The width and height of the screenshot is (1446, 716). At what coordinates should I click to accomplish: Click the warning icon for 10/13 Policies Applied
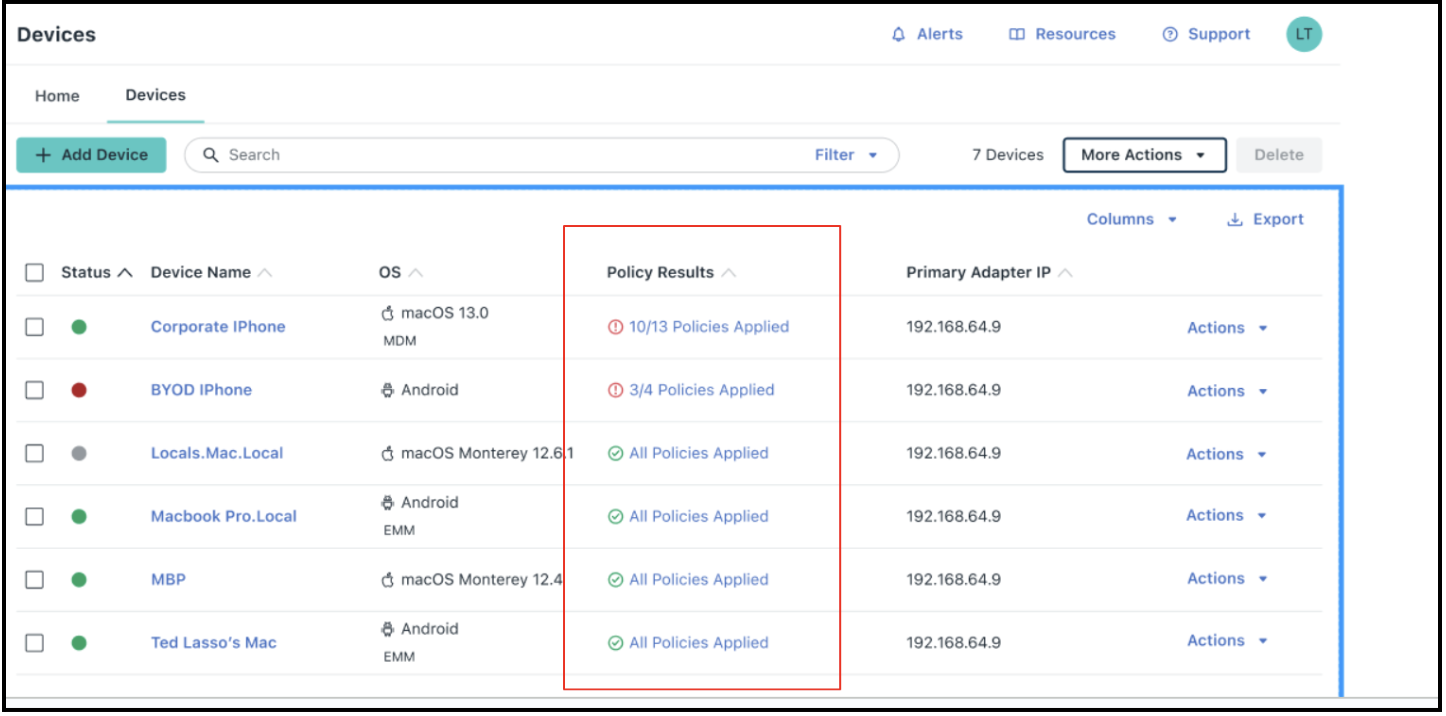[x=615, y=327]
